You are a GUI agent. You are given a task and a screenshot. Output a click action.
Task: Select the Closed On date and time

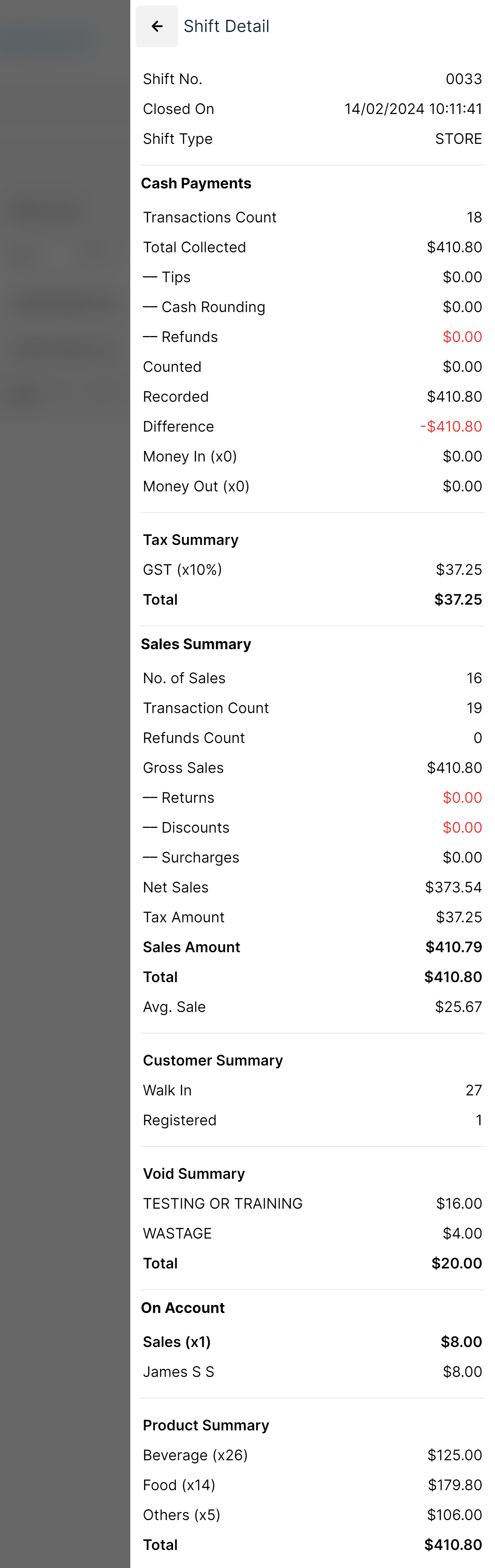coord(413,109)
